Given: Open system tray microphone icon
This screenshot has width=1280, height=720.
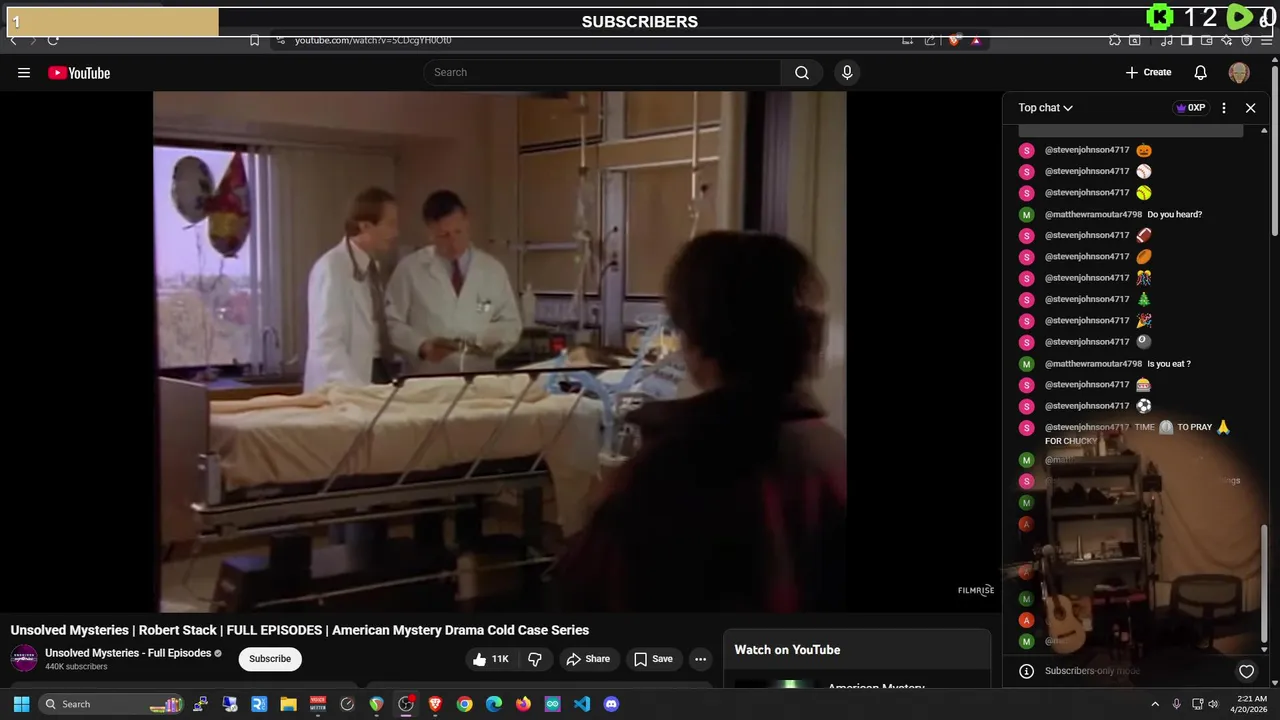Looking at the screenshot, I should [1176, 704].
